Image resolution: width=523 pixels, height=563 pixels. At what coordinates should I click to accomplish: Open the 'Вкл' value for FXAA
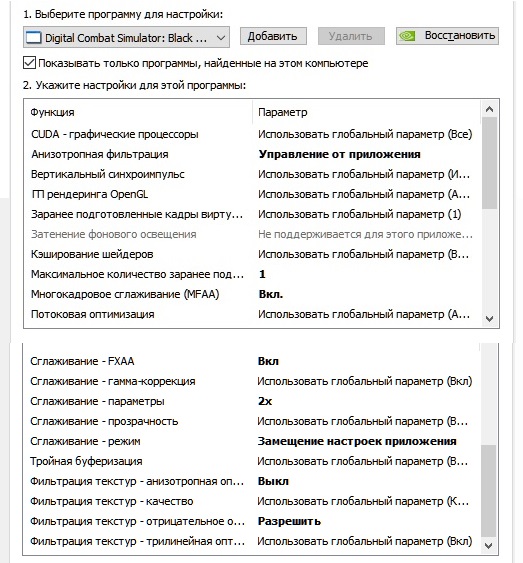[268, 361]
